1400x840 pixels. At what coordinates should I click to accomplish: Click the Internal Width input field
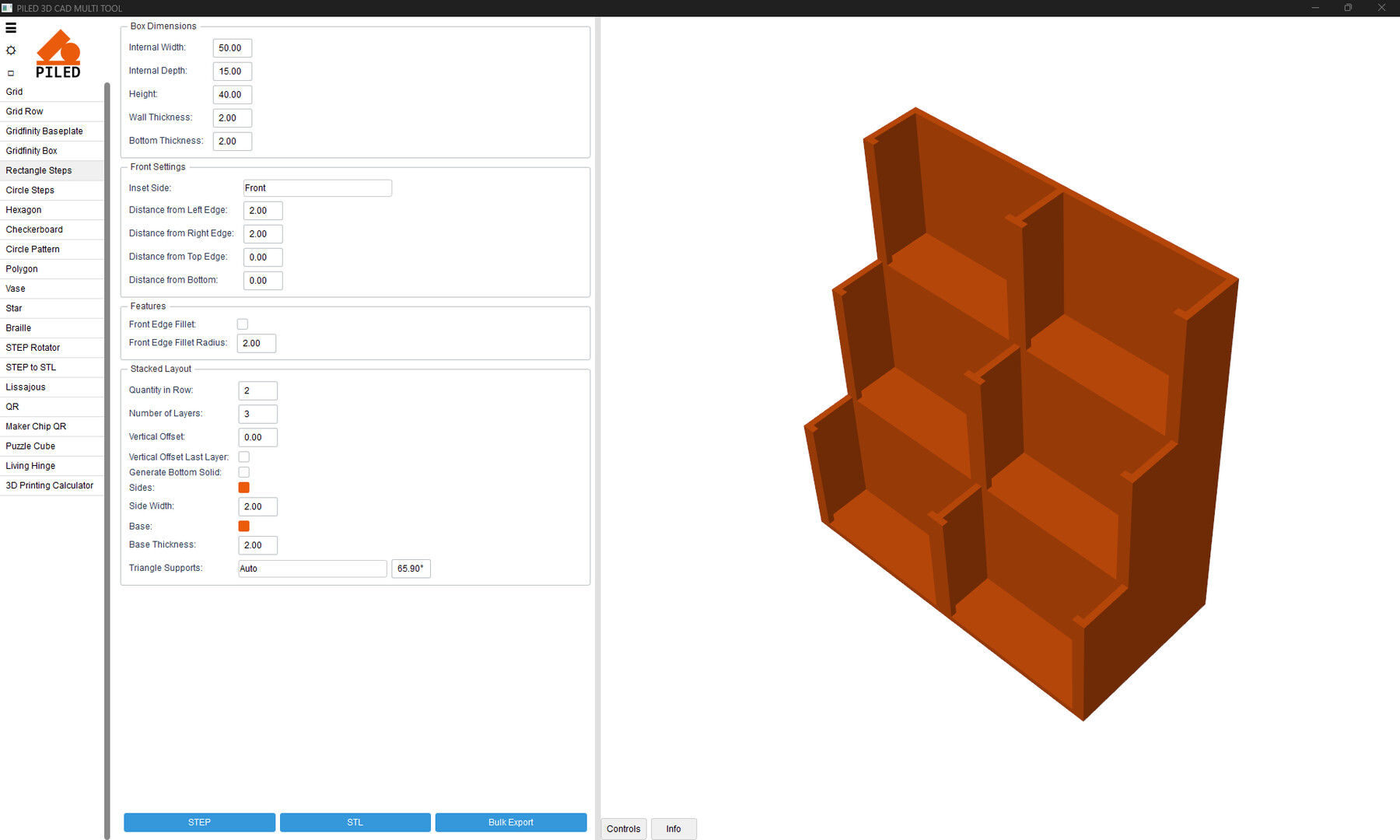point(232,48)
